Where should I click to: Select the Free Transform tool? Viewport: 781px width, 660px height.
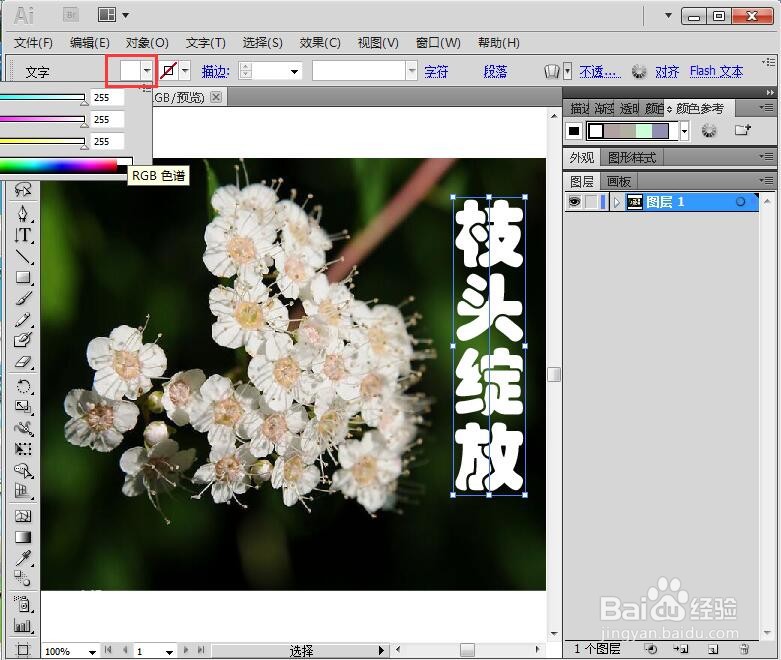click(23, 449)
